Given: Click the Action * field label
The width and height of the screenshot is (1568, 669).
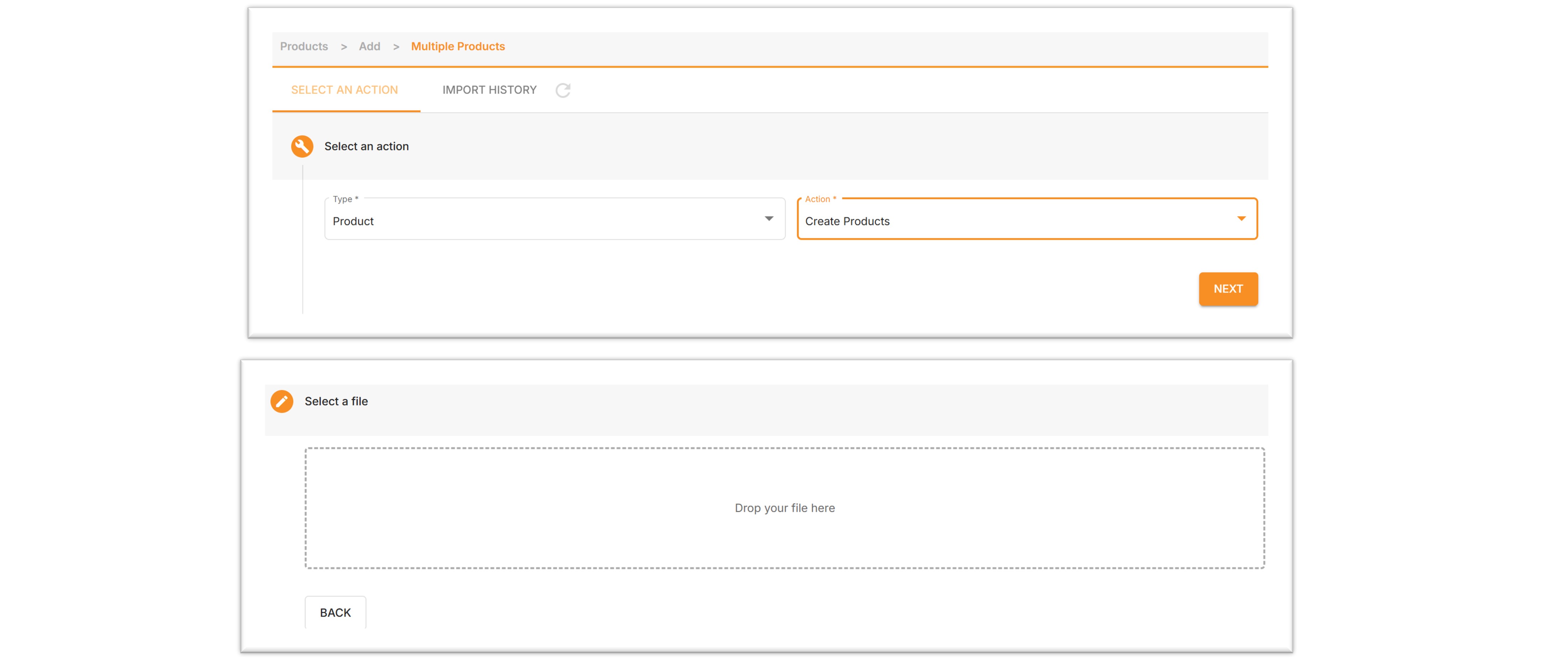Looking at the screenshot, I should pyautogui.click(x=820, y=199).
